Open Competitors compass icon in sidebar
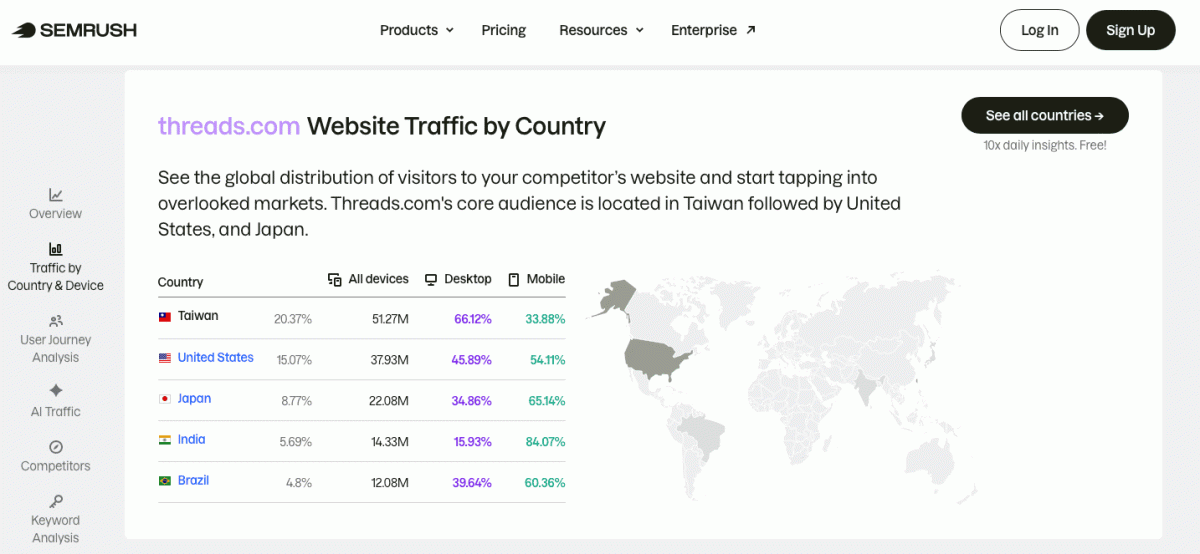Screen dimensions: 1200x554 click(x=56, y=447)
